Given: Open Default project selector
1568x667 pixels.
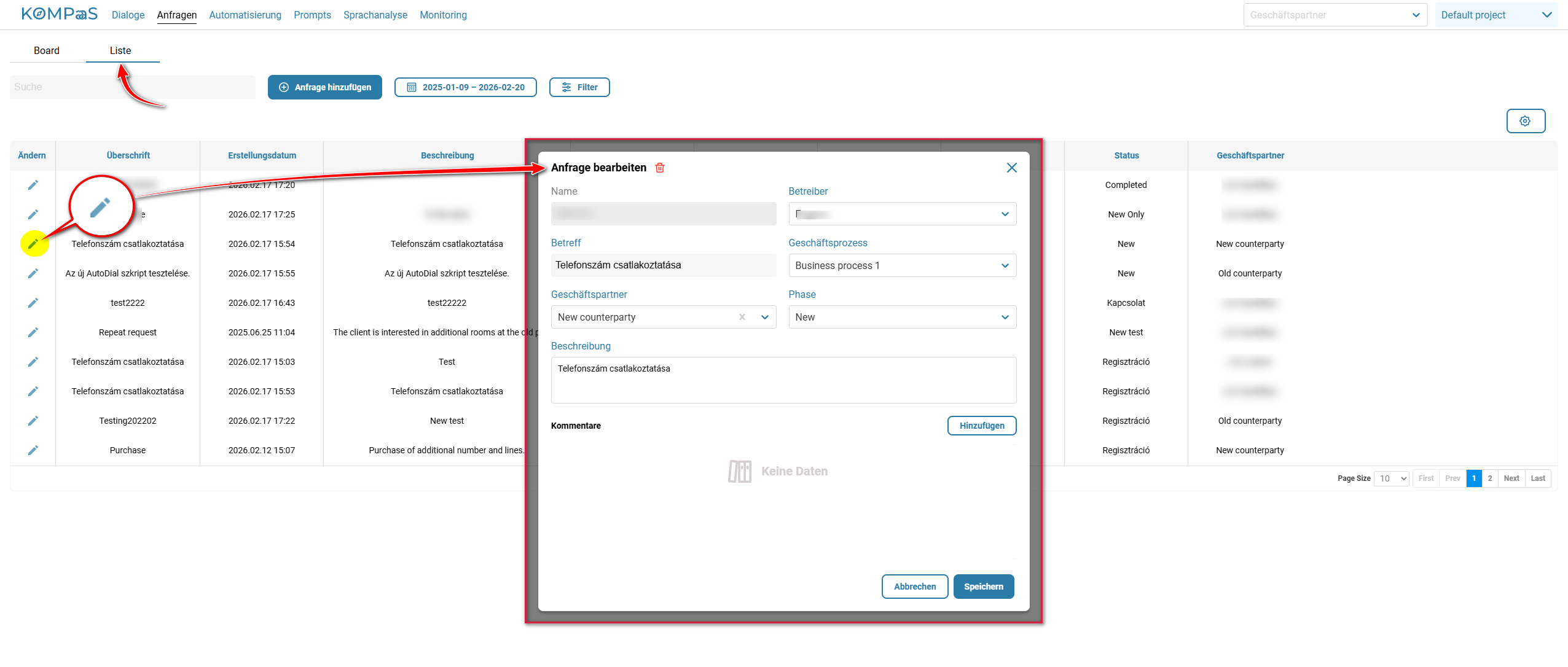Looking at the screenshot, I should (x=1495, y=15).
